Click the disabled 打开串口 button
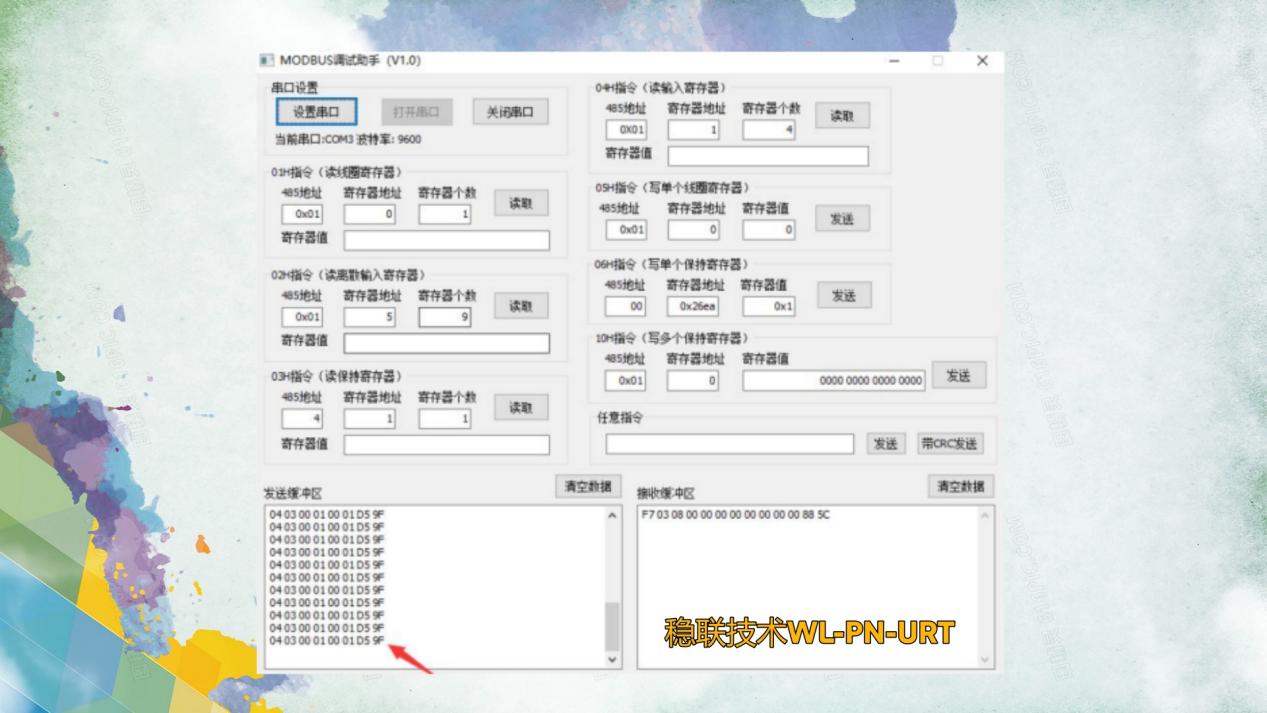The height and width of the screenshot is (713, 1267). pos(416,112)
